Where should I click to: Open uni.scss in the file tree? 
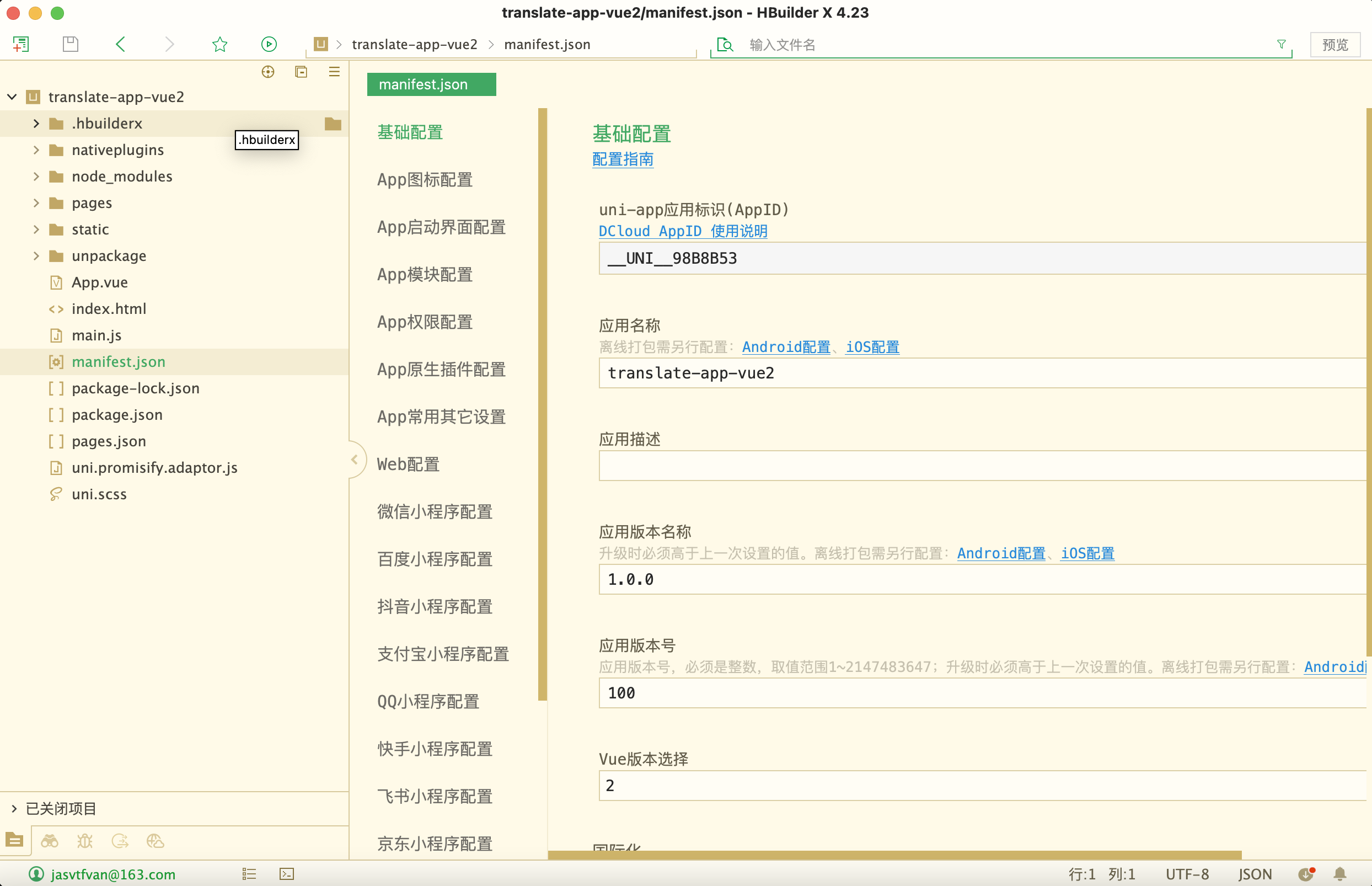tap(99, 494)
